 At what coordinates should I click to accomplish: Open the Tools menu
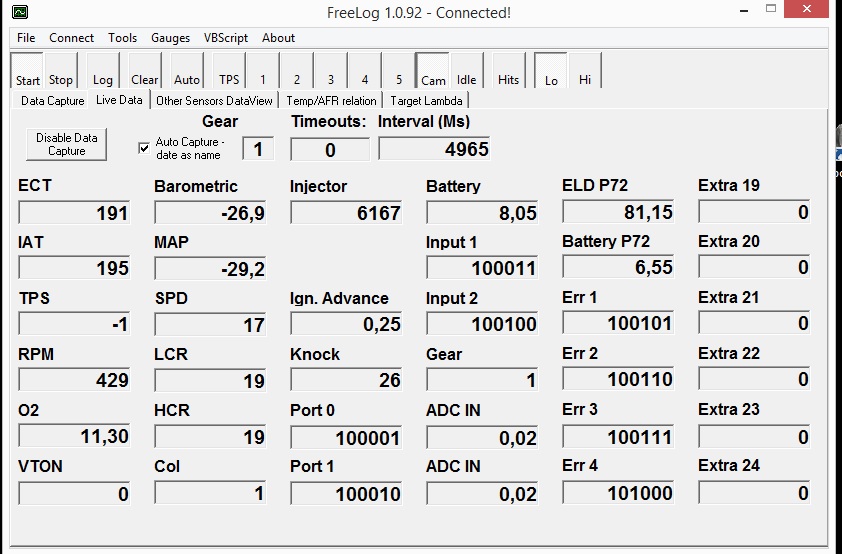coord(122,38)
